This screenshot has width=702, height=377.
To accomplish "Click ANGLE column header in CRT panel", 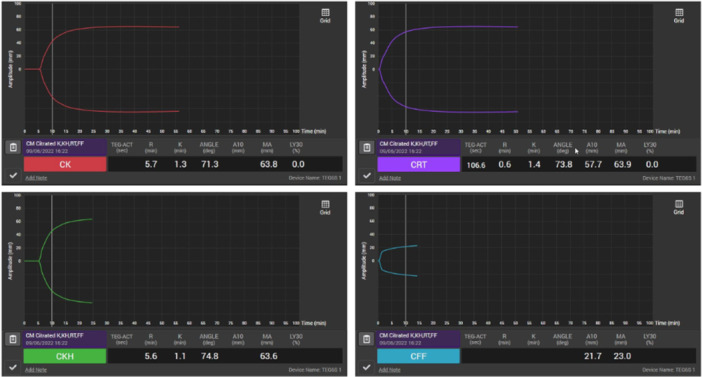I will click(x=563, y=147).
